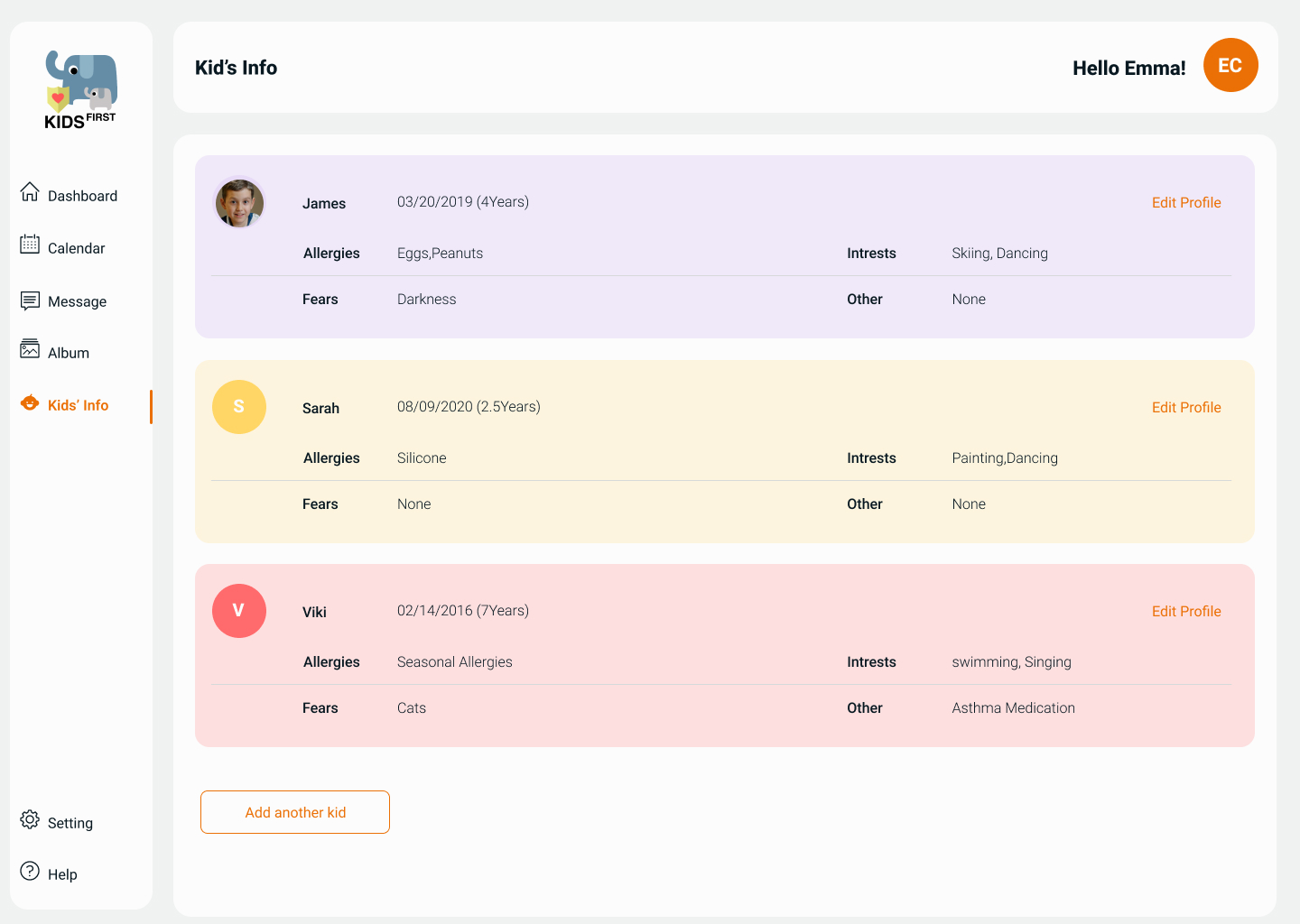Click the Darkness fear value
1300x924 pixels.
pyautogui.click(x=427, y=300)
